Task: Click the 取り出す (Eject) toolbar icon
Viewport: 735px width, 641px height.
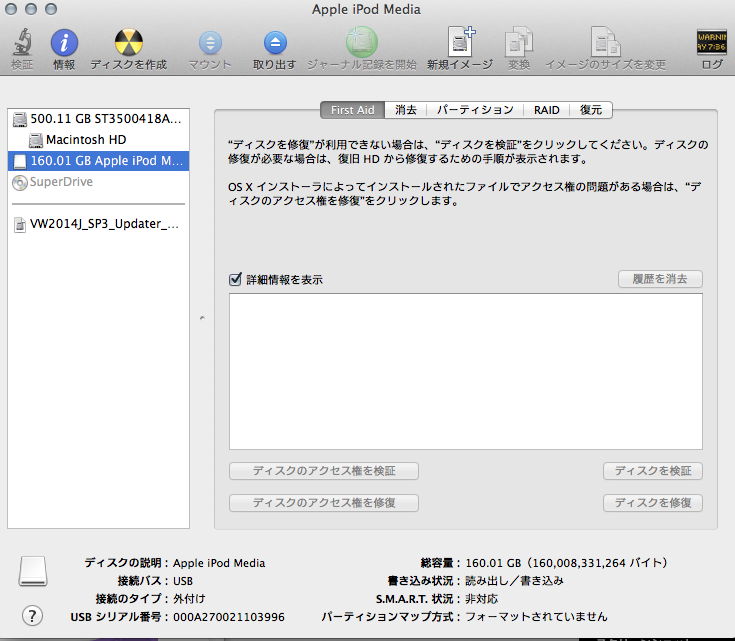Action: (x=274, y=44)
